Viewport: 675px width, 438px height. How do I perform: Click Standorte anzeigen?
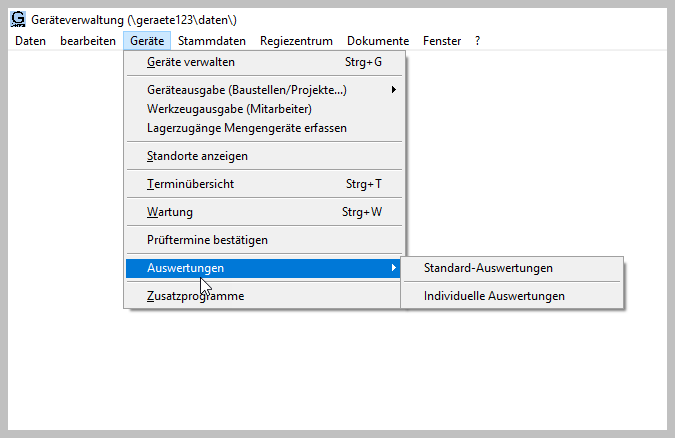click(197, 156)
